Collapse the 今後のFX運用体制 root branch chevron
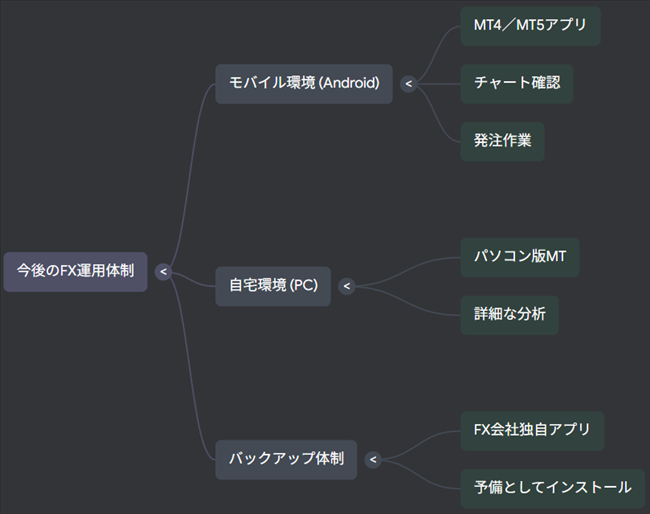The image size is (650, 514). (x=163, y=271)
